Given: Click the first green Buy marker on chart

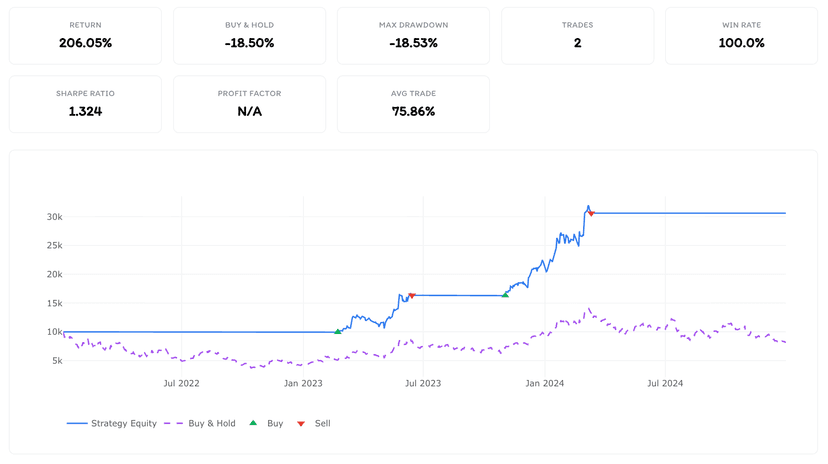Looking at the screenshot, I should tap(338, 332).
